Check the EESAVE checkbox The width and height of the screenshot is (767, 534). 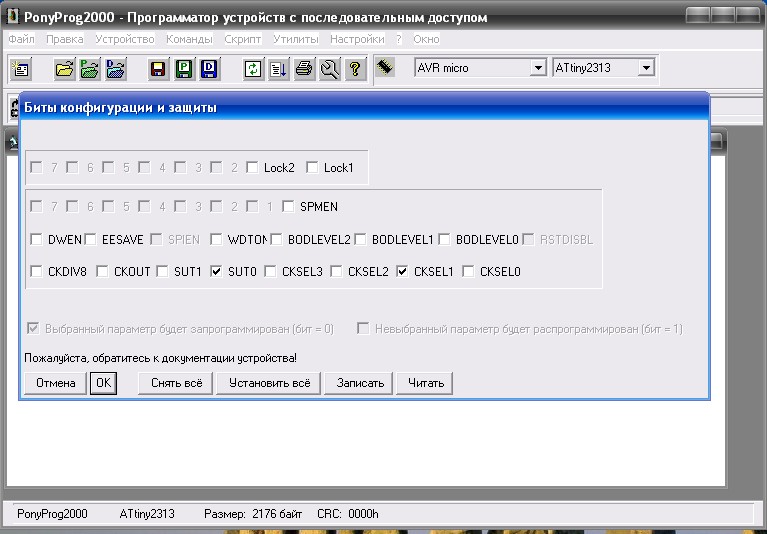click(90, 240)
